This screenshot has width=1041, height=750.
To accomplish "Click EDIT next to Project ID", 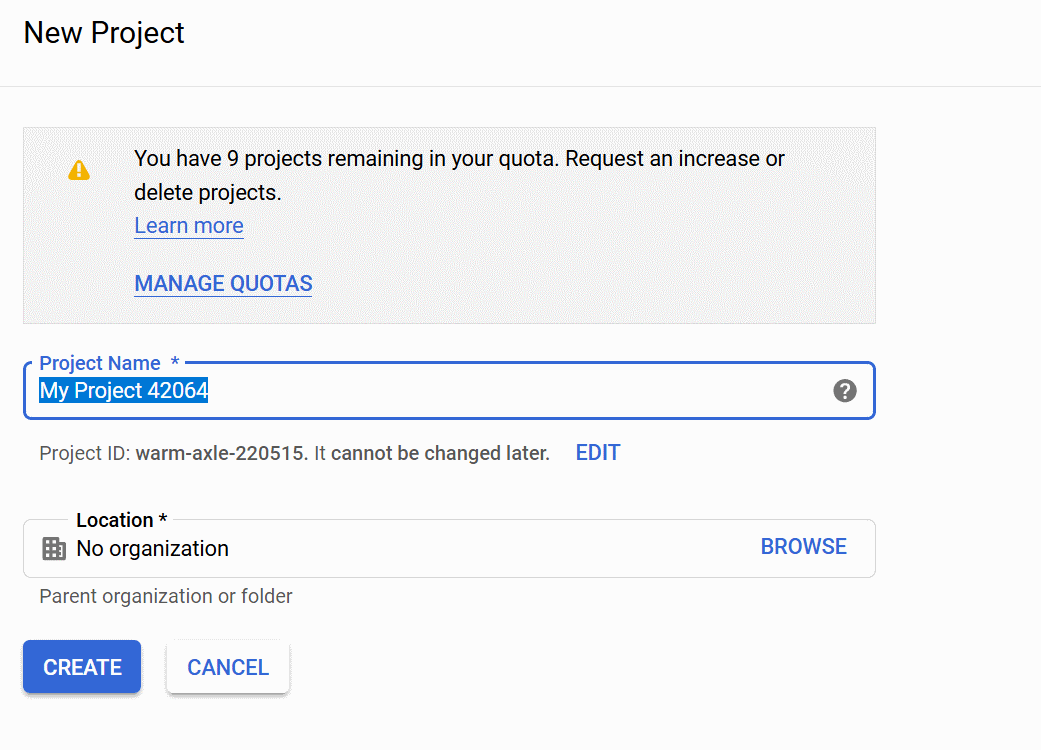I will click(x=598, y=453).
